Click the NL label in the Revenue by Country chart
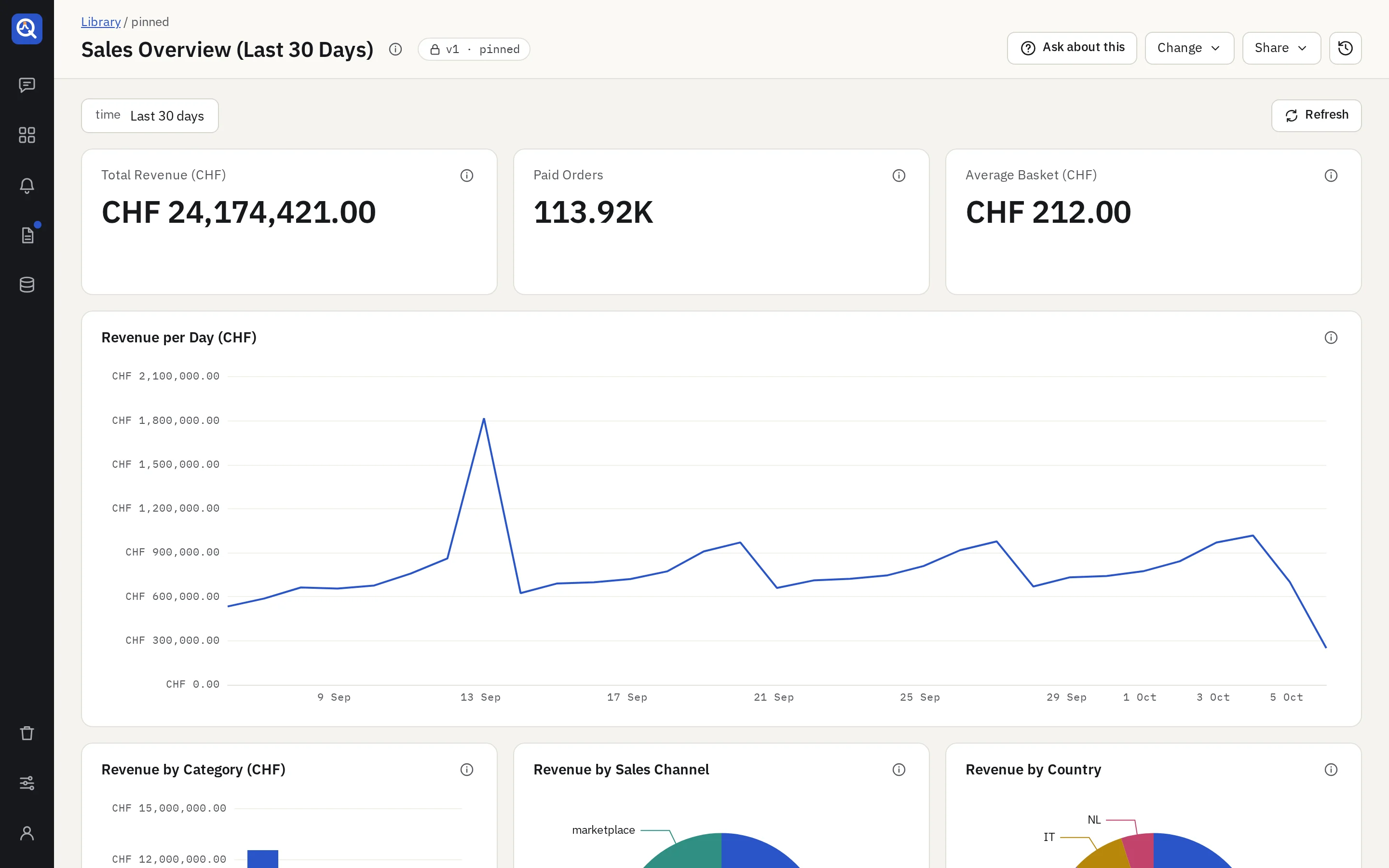The width and height of the screenshot is (1389, 868). [1094, 820]
